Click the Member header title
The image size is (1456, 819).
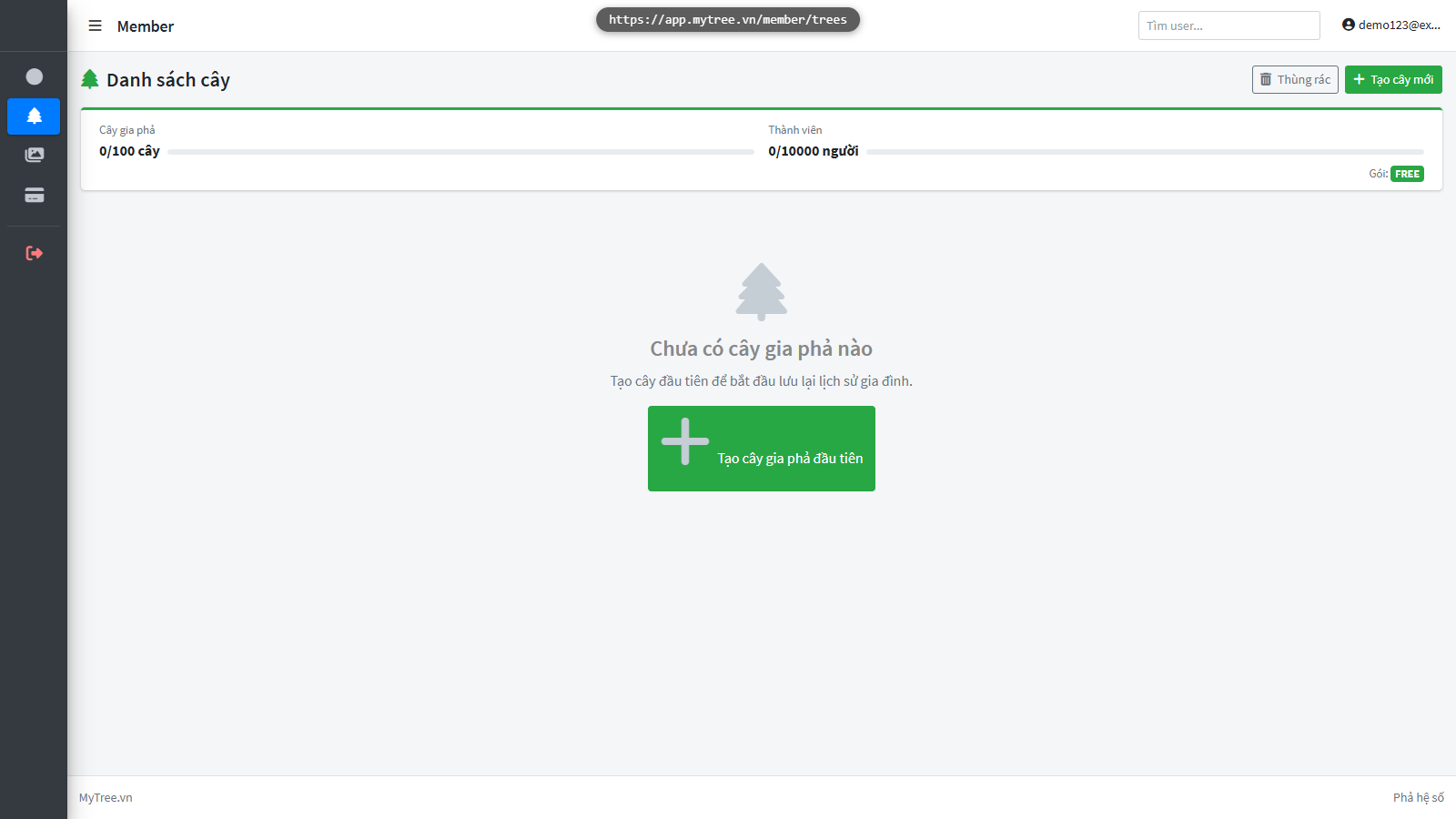(x=146, y=26)
